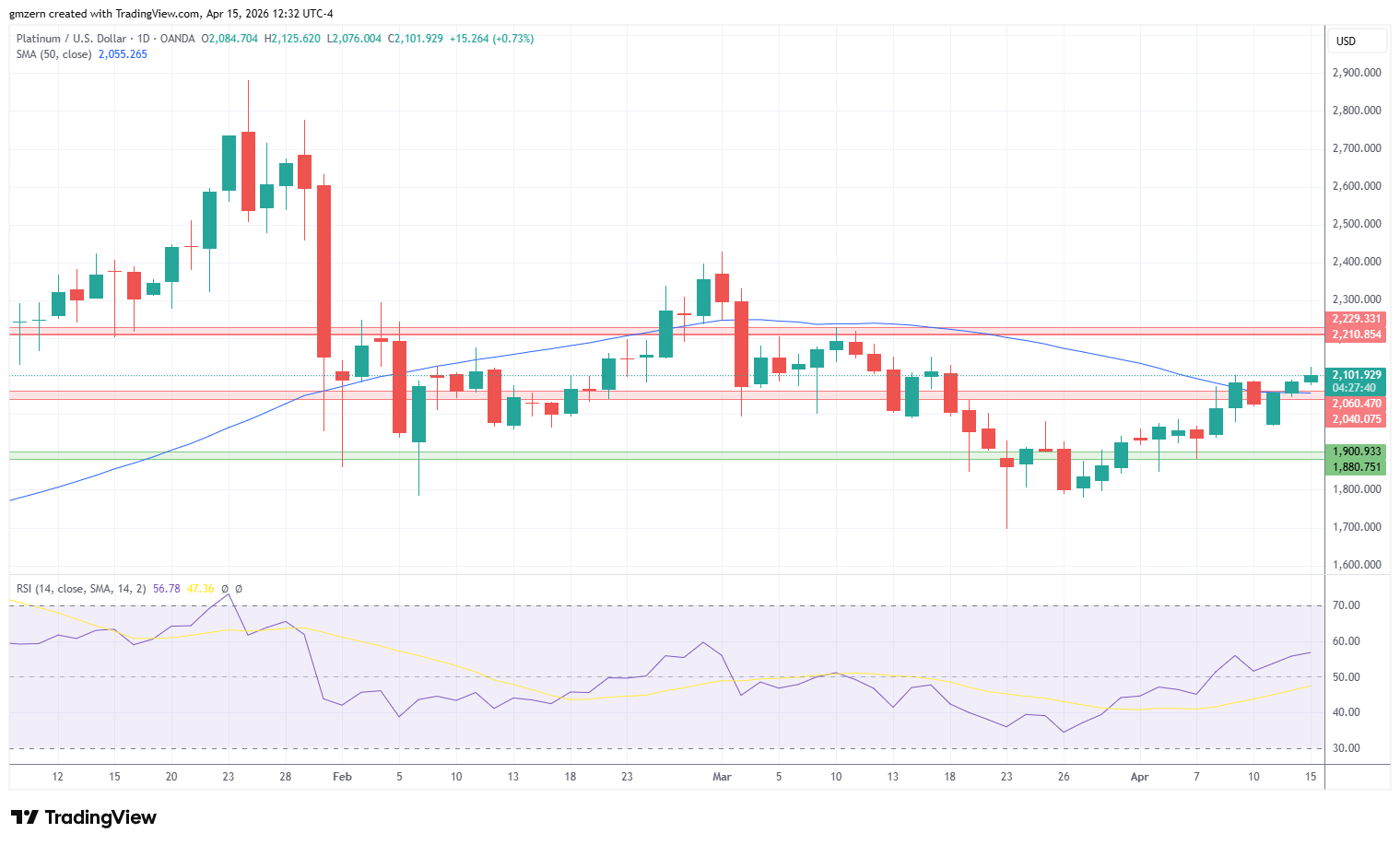Screen dimensions: 1400x845
Task: Click the open value O2,084.704
Action: (x=229, y=39)
